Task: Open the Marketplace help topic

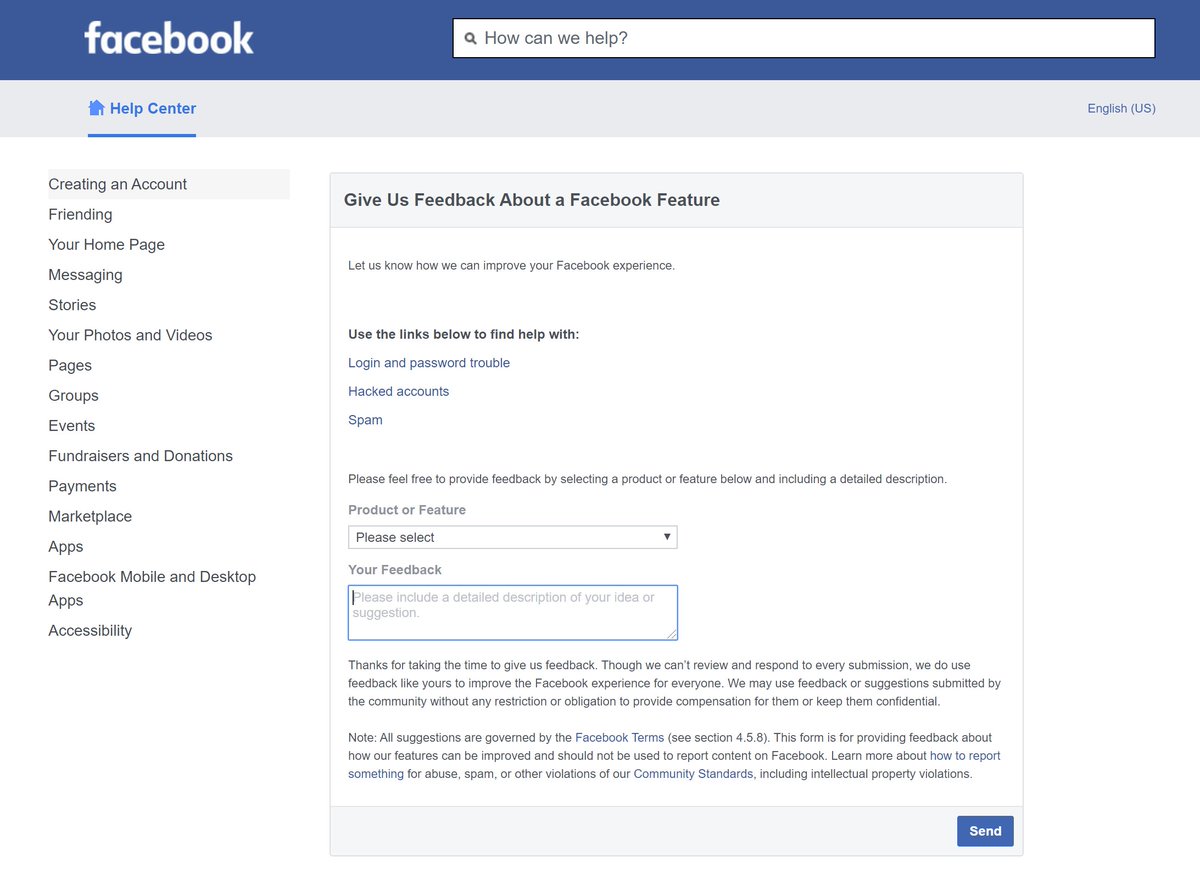Action: (x=90, y=516)
